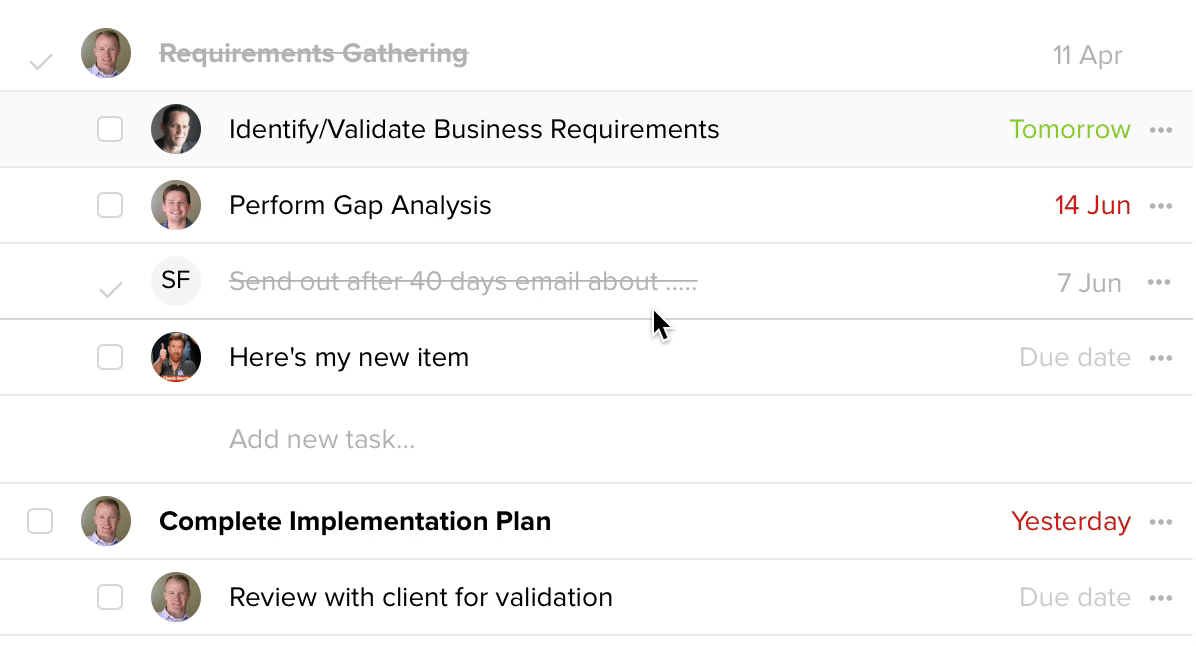Click the thumbs-up avatar on Here's my new item

(x=176, y=357)
